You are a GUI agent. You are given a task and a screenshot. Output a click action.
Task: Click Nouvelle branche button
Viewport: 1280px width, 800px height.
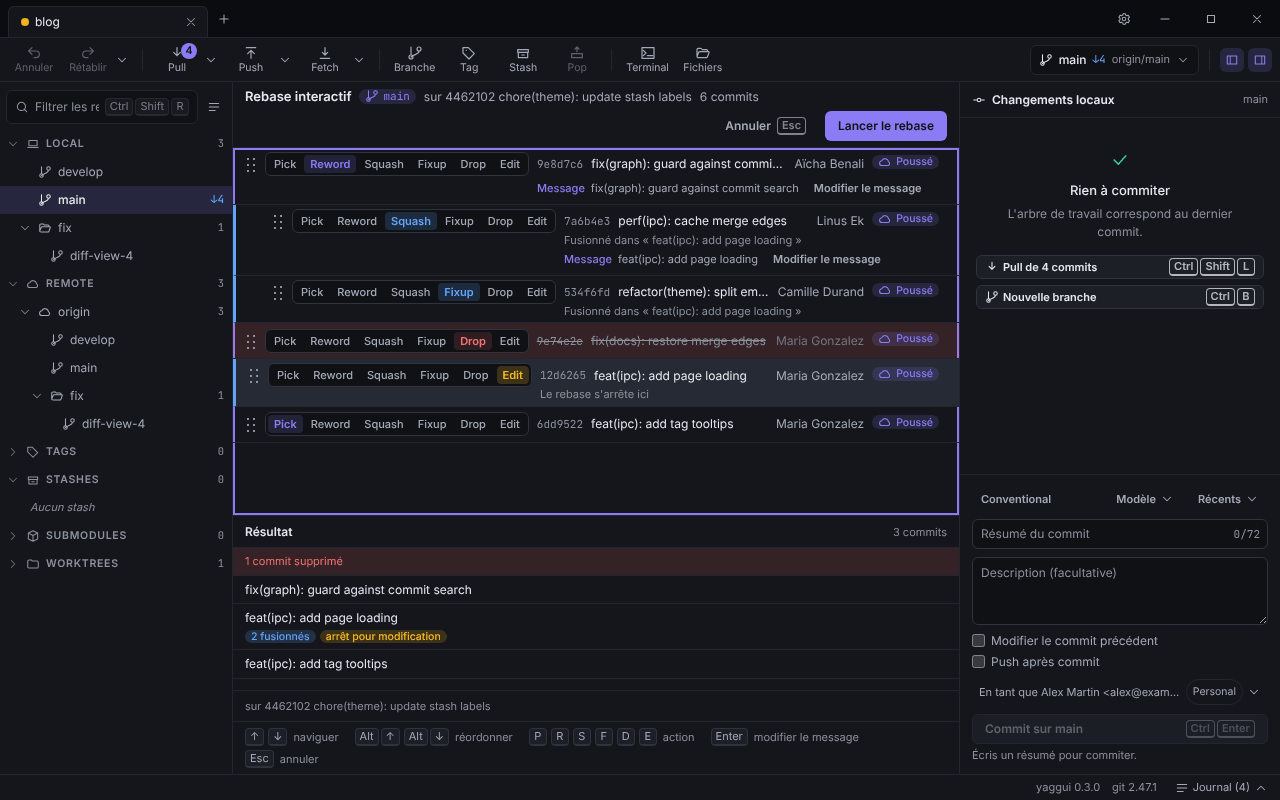(1120, 297)
